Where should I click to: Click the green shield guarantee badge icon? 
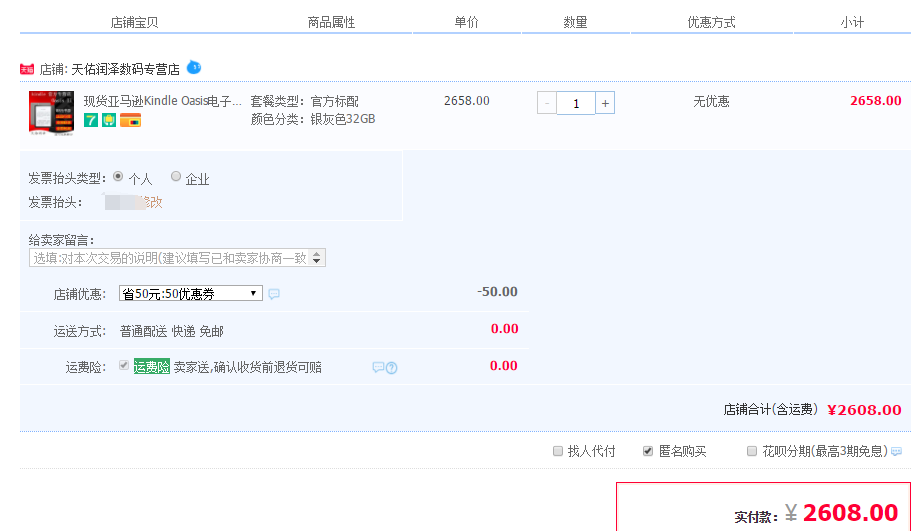108,121
